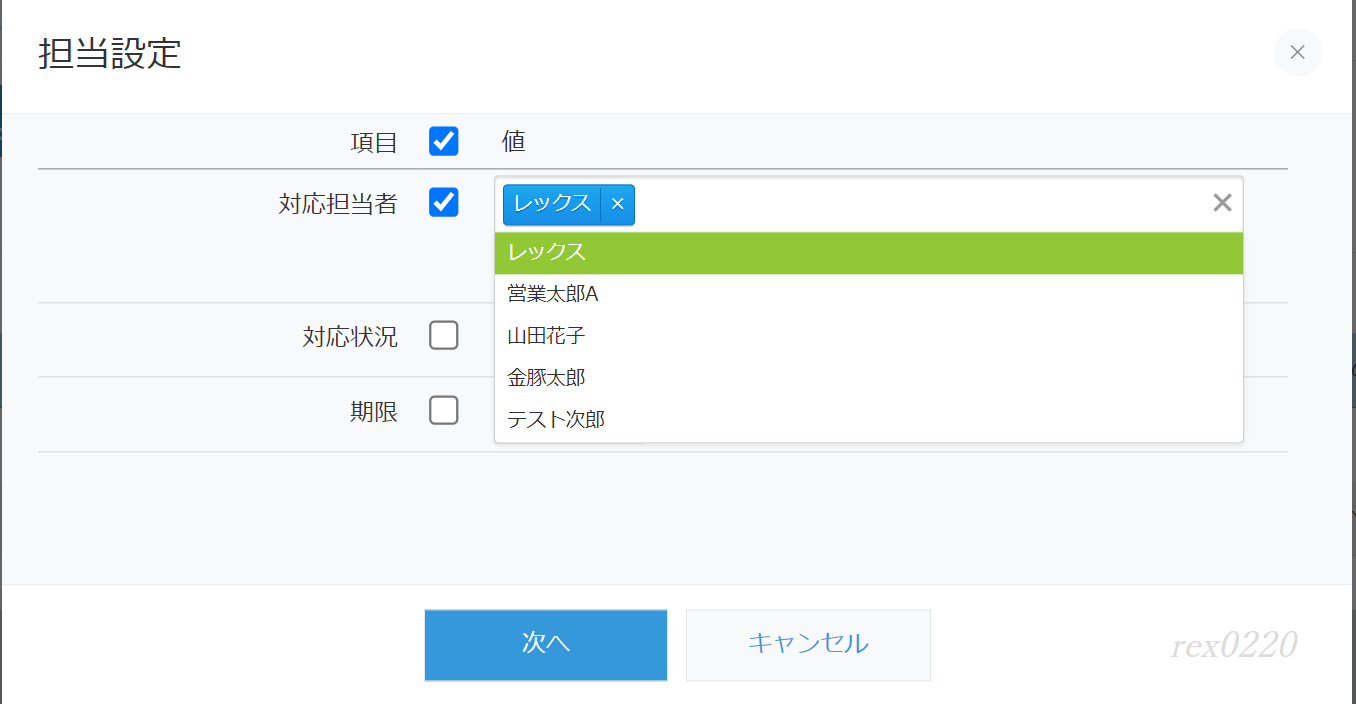Uncheck the 対応担当者 checkbox
The image size is (1356, 704).
[444, 203]
